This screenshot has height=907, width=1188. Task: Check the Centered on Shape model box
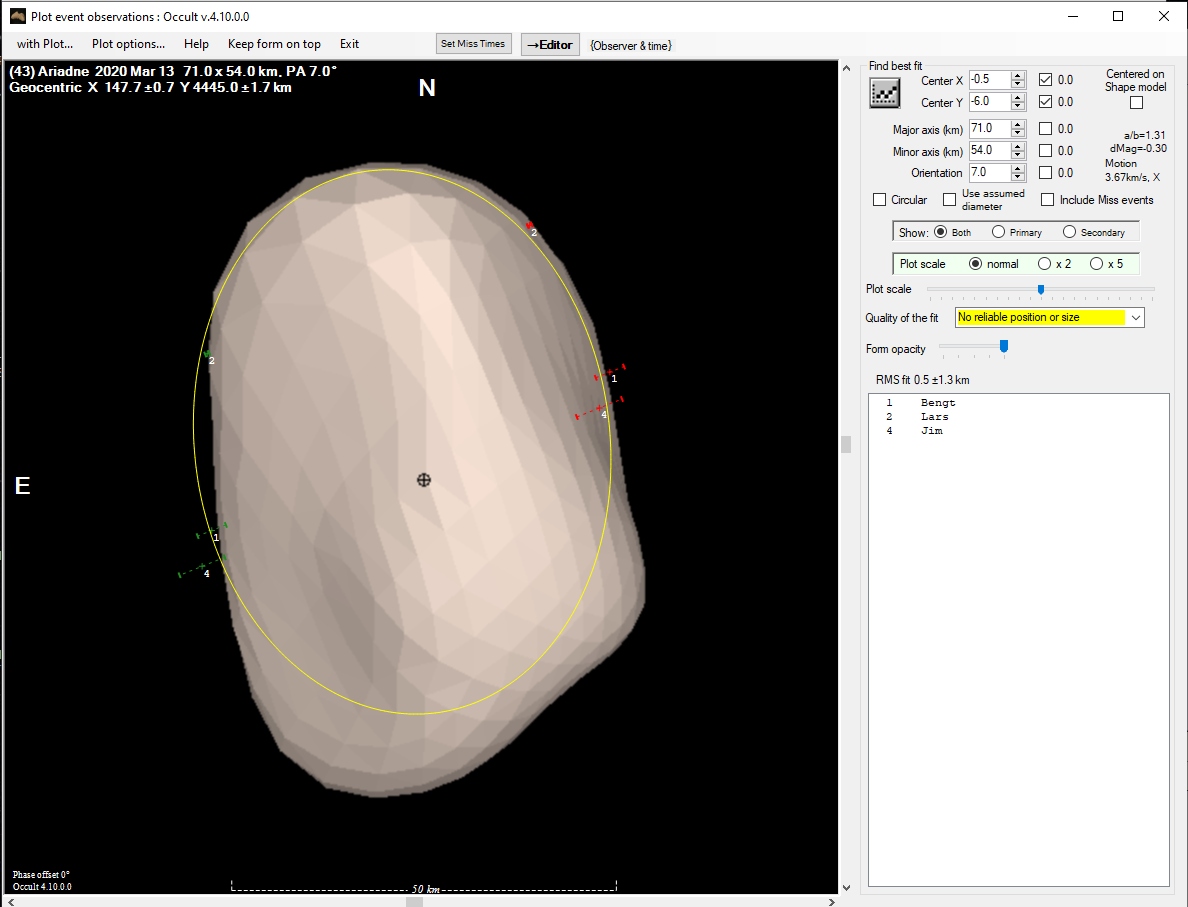1135,102
